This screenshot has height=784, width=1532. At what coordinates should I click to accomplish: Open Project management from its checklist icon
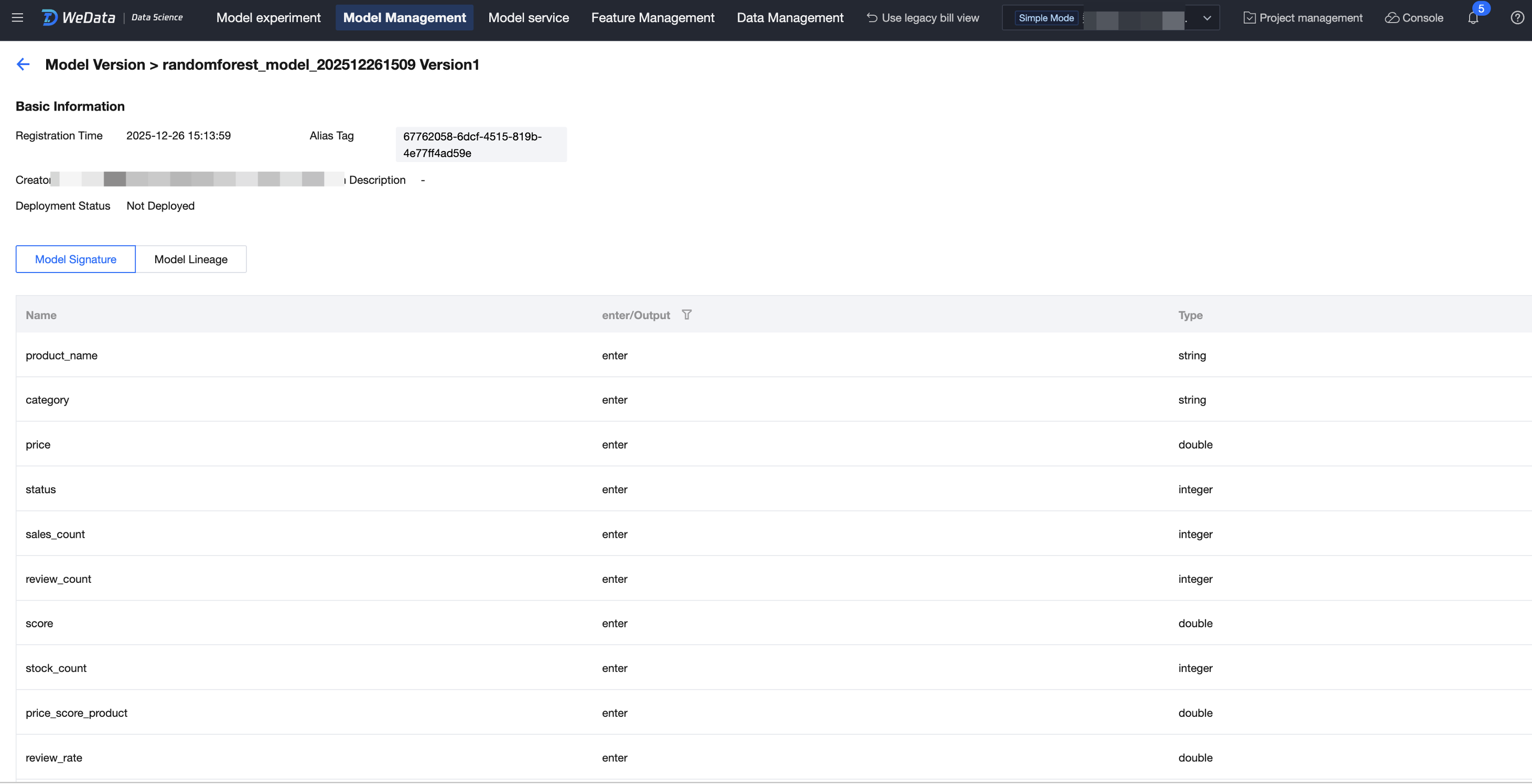coord(1249,18)
